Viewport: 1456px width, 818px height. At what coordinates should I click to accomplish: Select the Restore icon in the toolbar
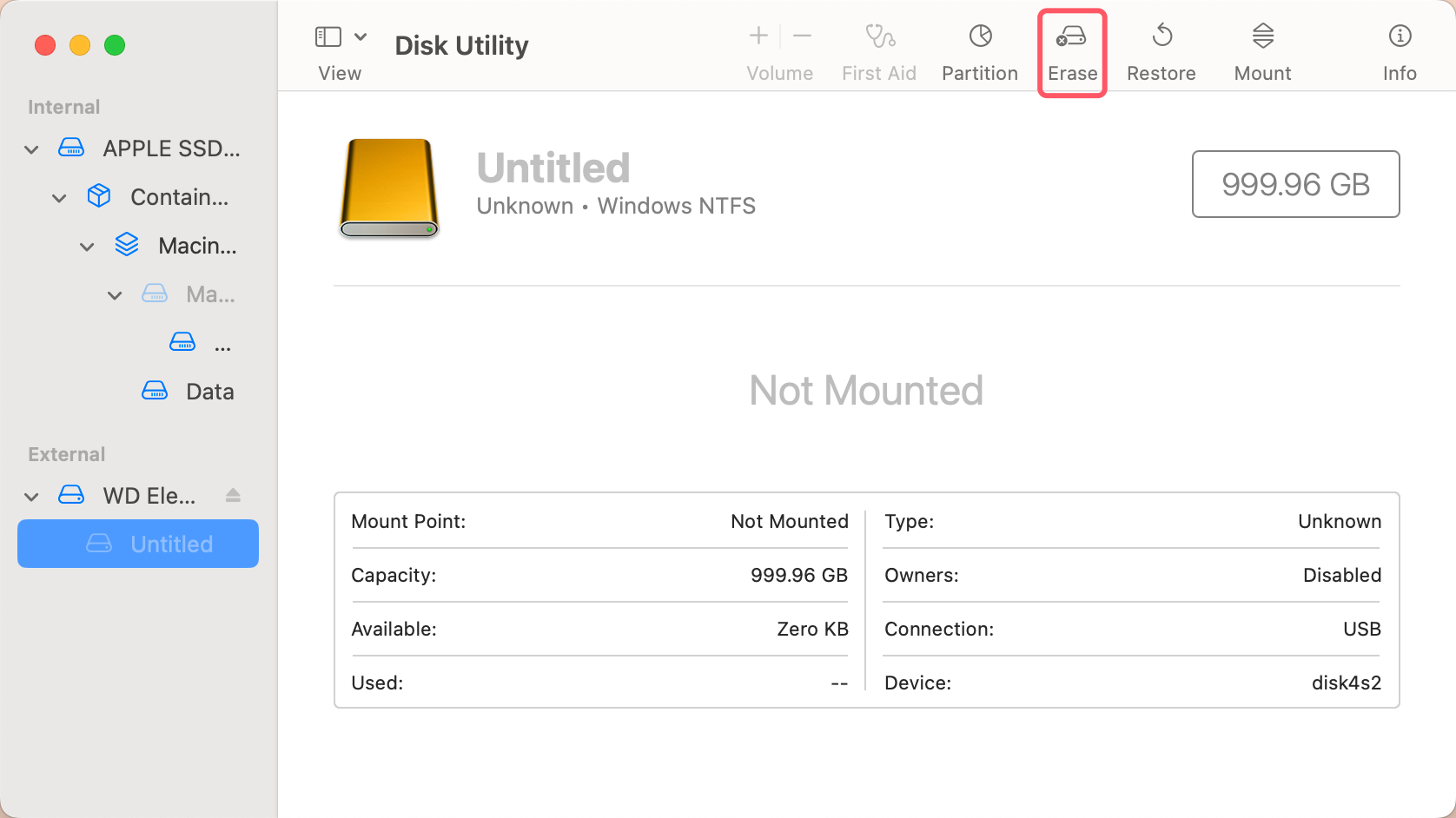(1161, 50)
